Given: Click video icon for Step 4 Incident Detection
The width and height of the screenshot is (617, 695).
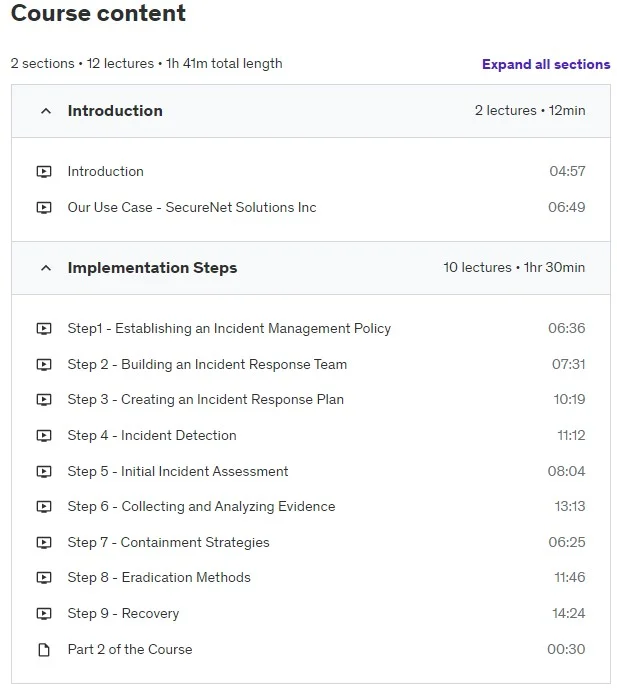Looking at the screenshot, I should 44,436.
